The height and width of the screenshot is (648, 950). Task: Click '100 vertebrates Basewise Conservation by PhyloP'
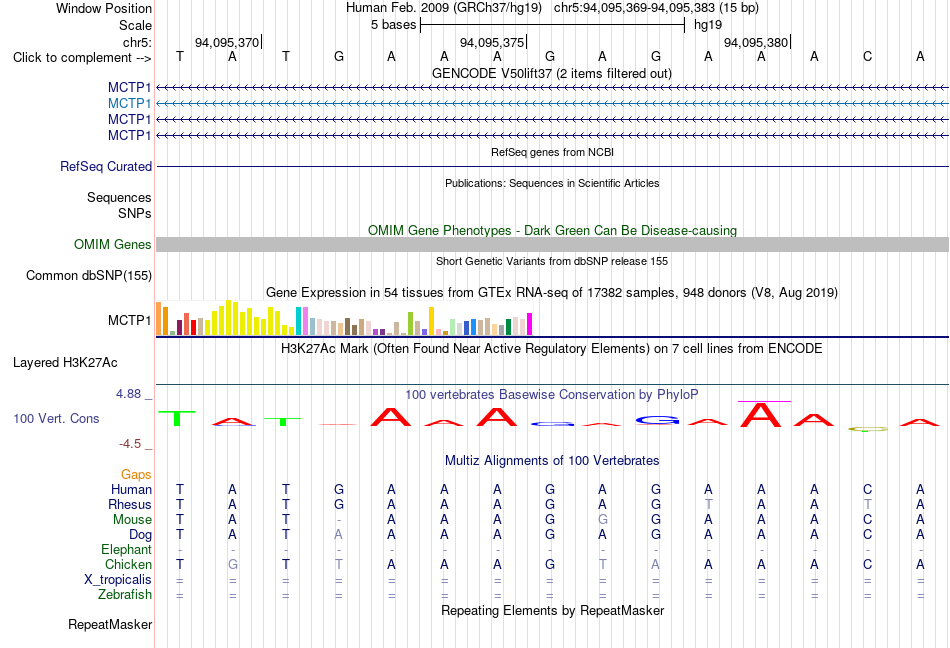click(x=552, y=395)
